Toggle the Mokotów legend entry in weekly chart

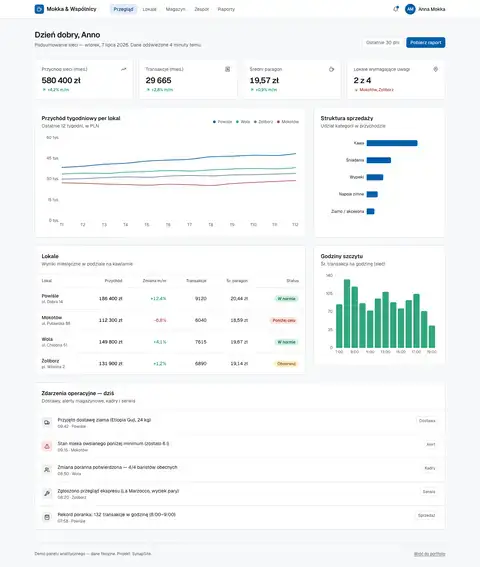click(288, 122)
